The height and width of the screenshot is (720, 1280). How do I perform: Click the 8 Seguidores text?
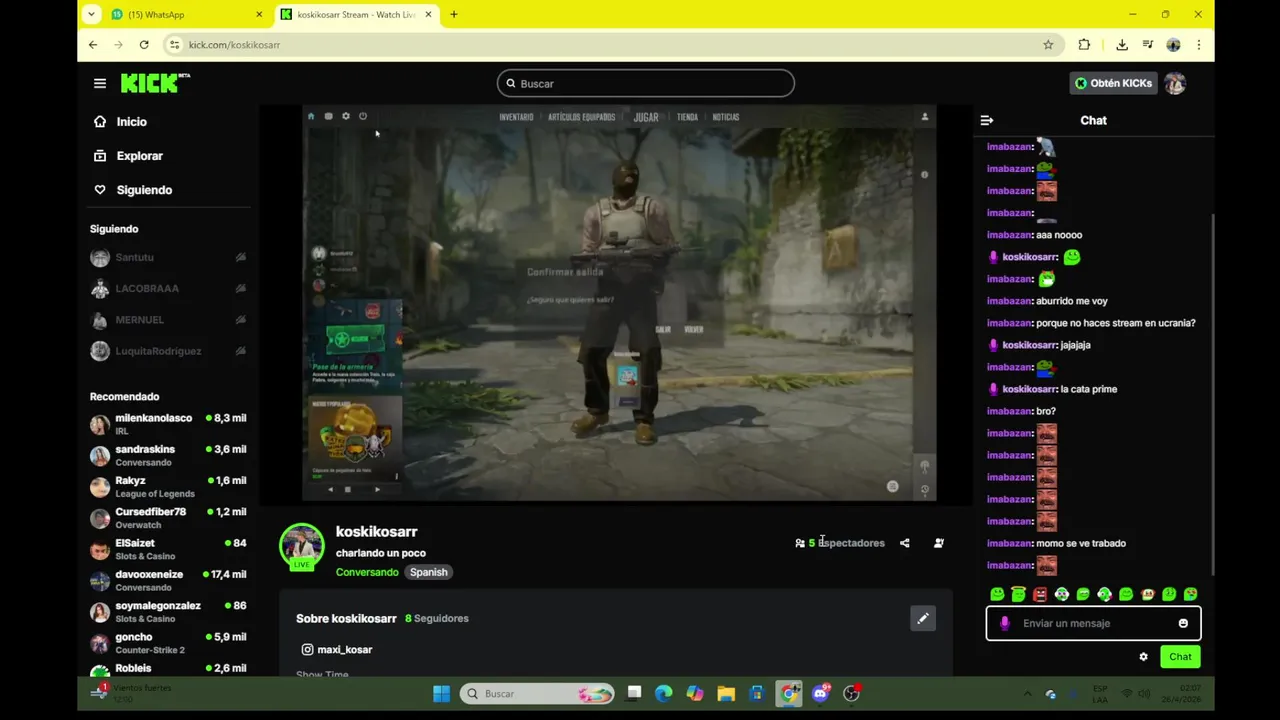click(x=437, y=619)
